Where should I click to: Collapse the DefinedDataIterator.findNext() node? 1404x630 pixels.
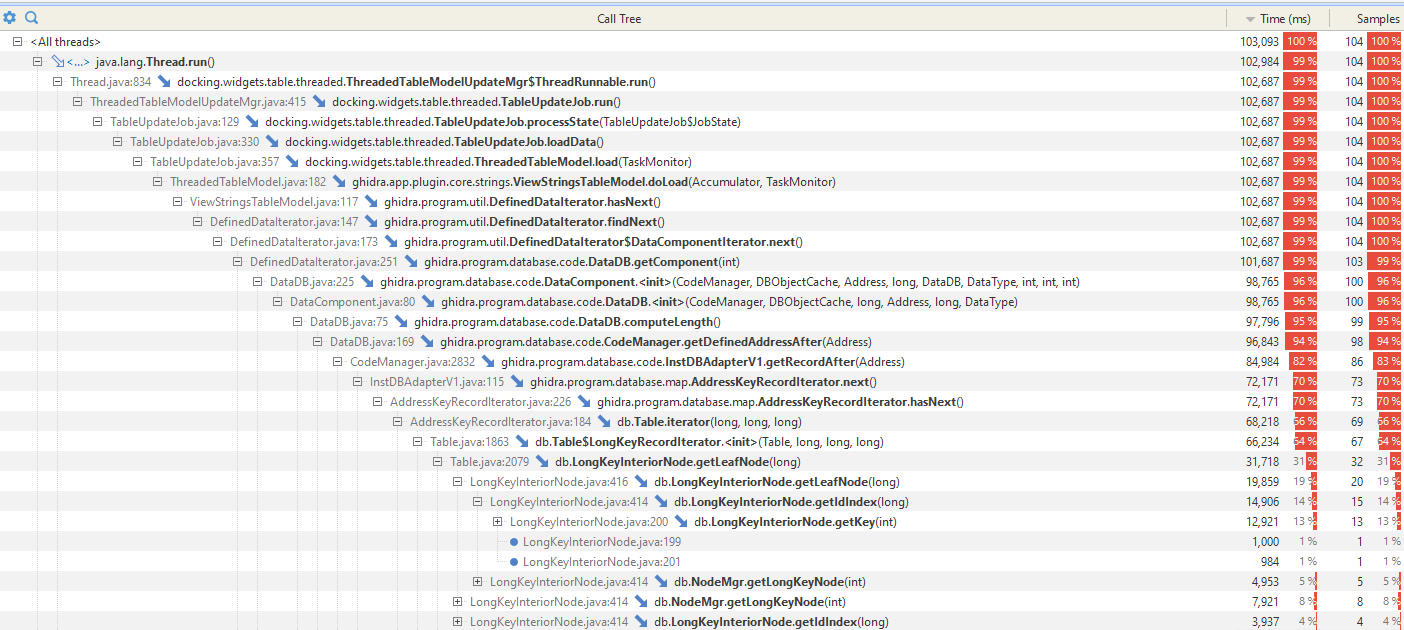198,222
